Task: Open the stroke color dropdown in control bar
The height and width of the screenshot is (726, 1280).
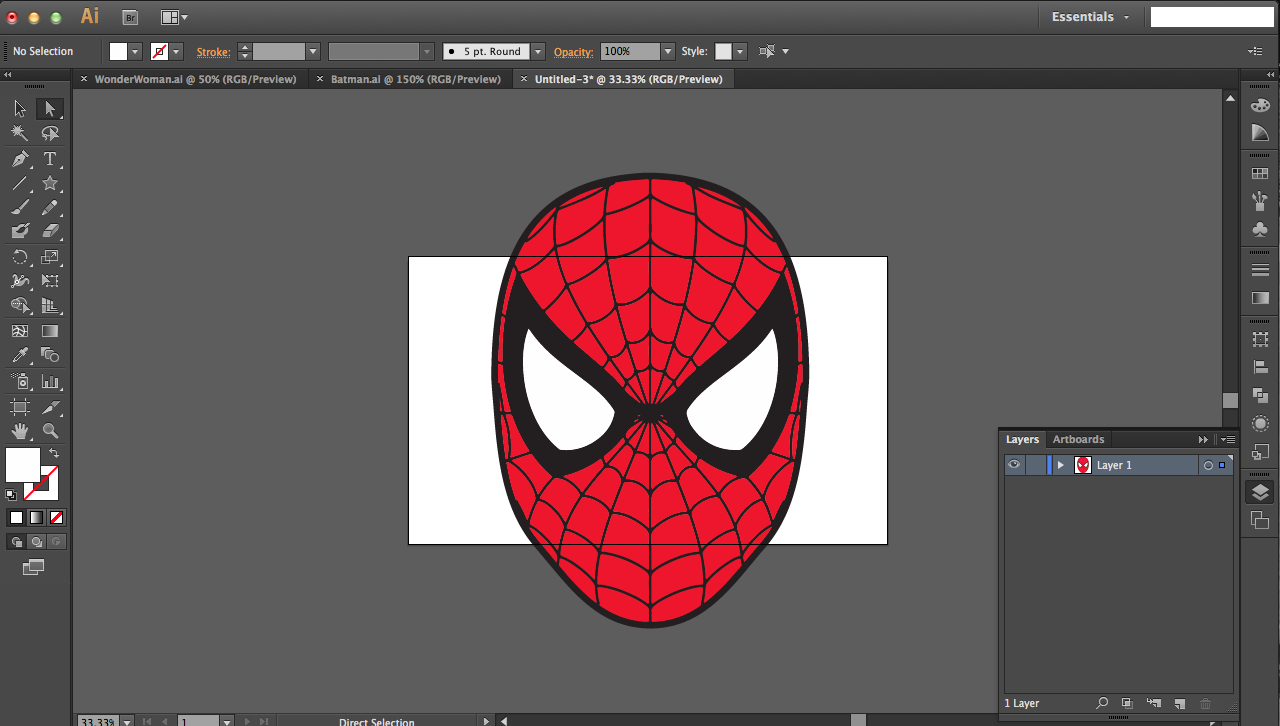Action: 177,51
